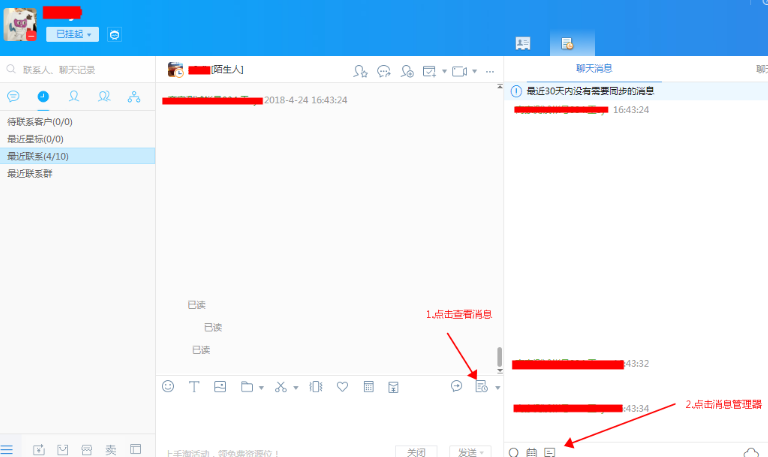Expand the dropdown arrow next to video icon
The width and height of the screenshot is (768, 457).
coord(475,72)
